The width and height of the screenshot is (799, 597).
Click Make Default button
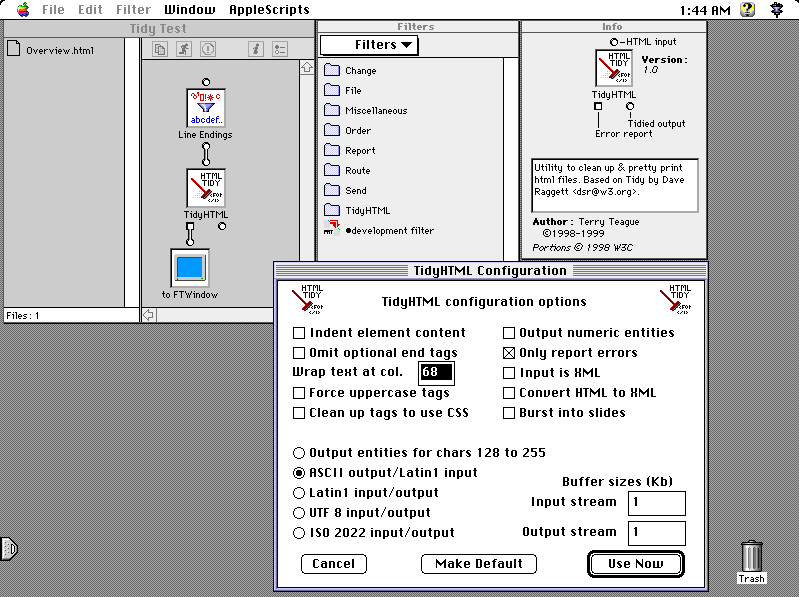(x=479, y=564)
